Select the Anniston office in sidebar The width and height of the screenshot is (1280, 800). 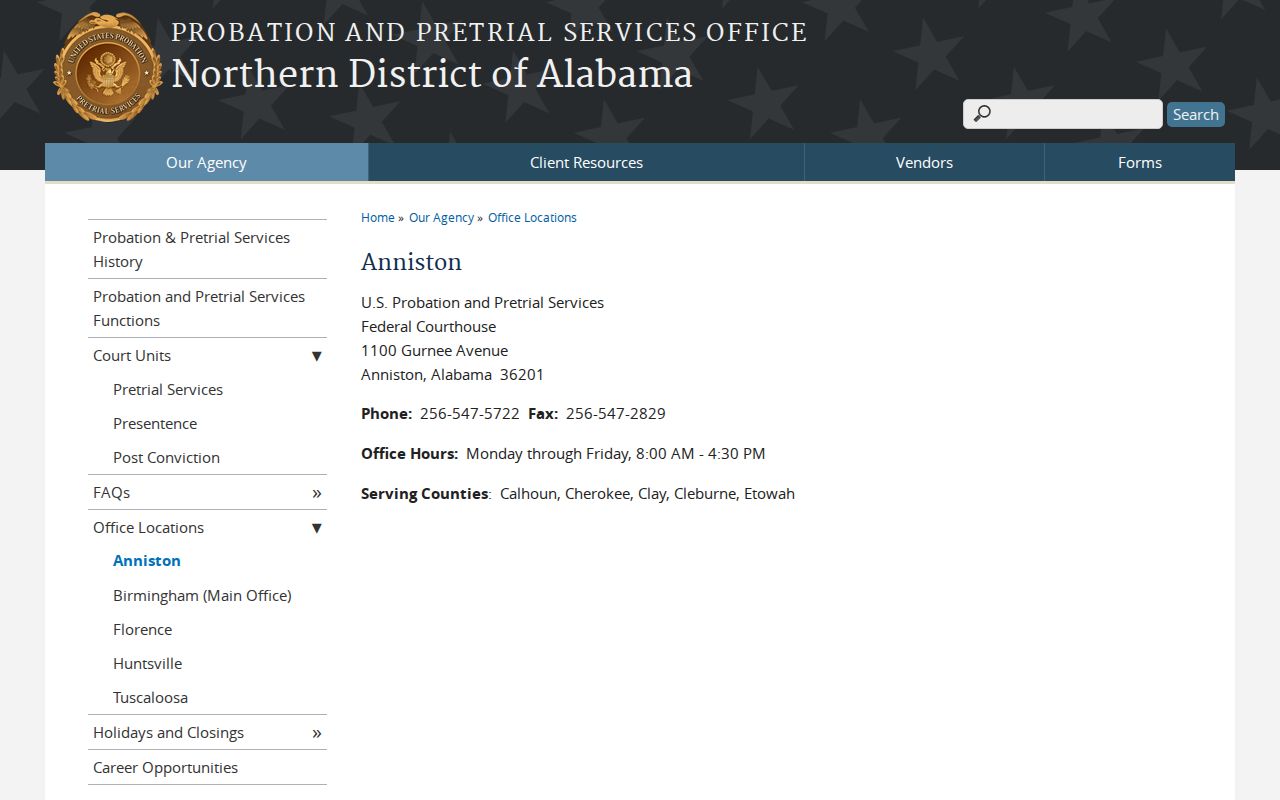coord(147,561)
